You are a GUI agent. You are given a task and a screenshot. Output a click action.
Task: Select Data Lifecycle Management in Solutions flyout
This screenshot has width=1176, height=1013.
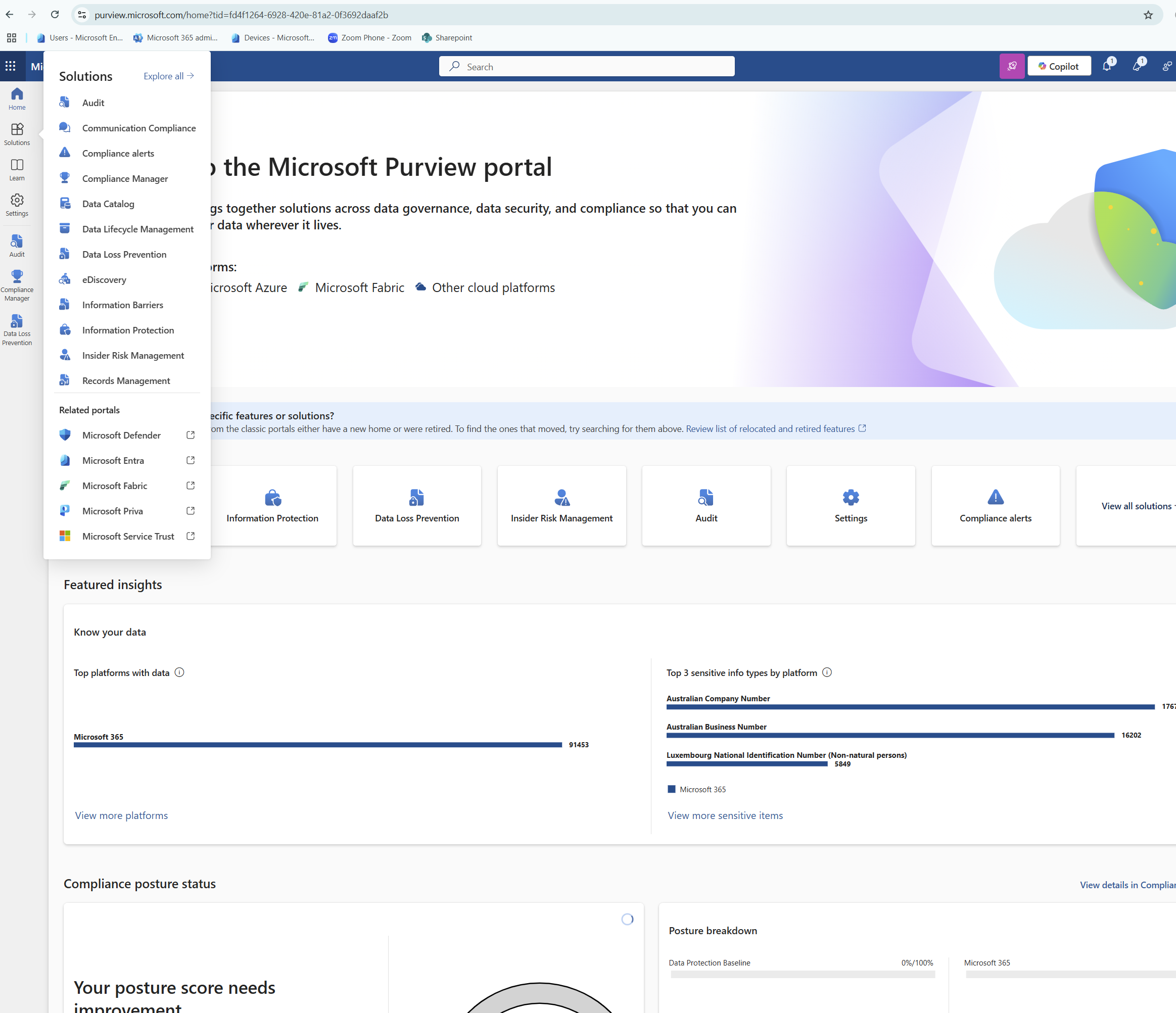pyautogui.click(x=127, y=229)
